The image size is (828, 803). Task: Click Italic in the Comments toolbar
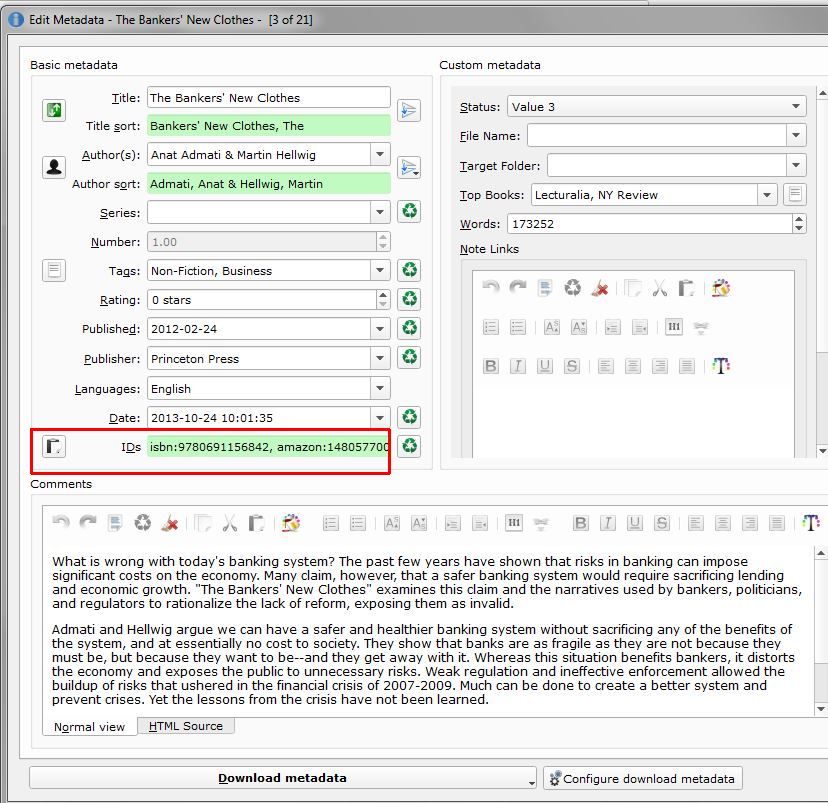(x=608, y=523)
